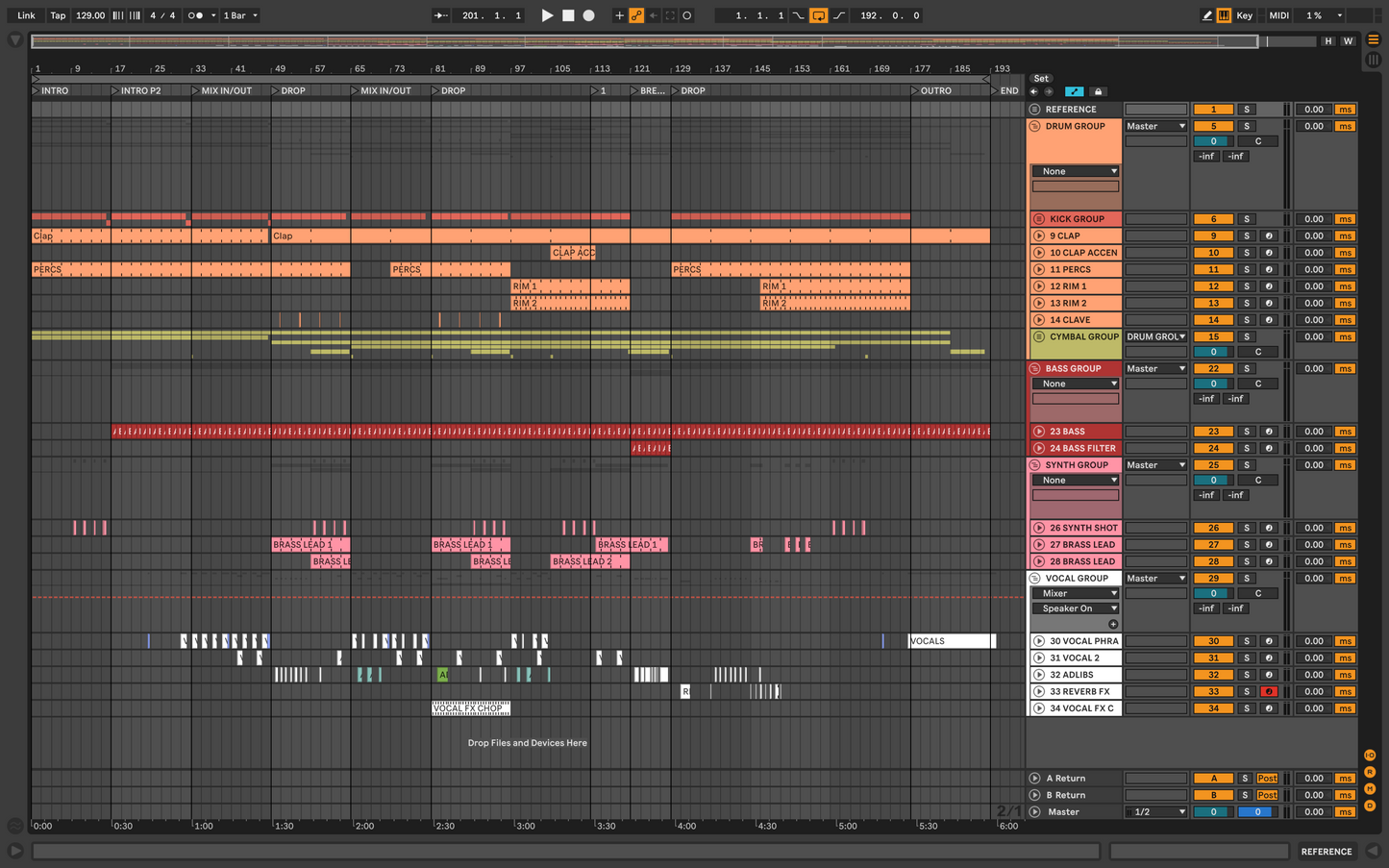Toggle the Automation Arm icon
1389x868 pixels.
[x=636, y=15]
